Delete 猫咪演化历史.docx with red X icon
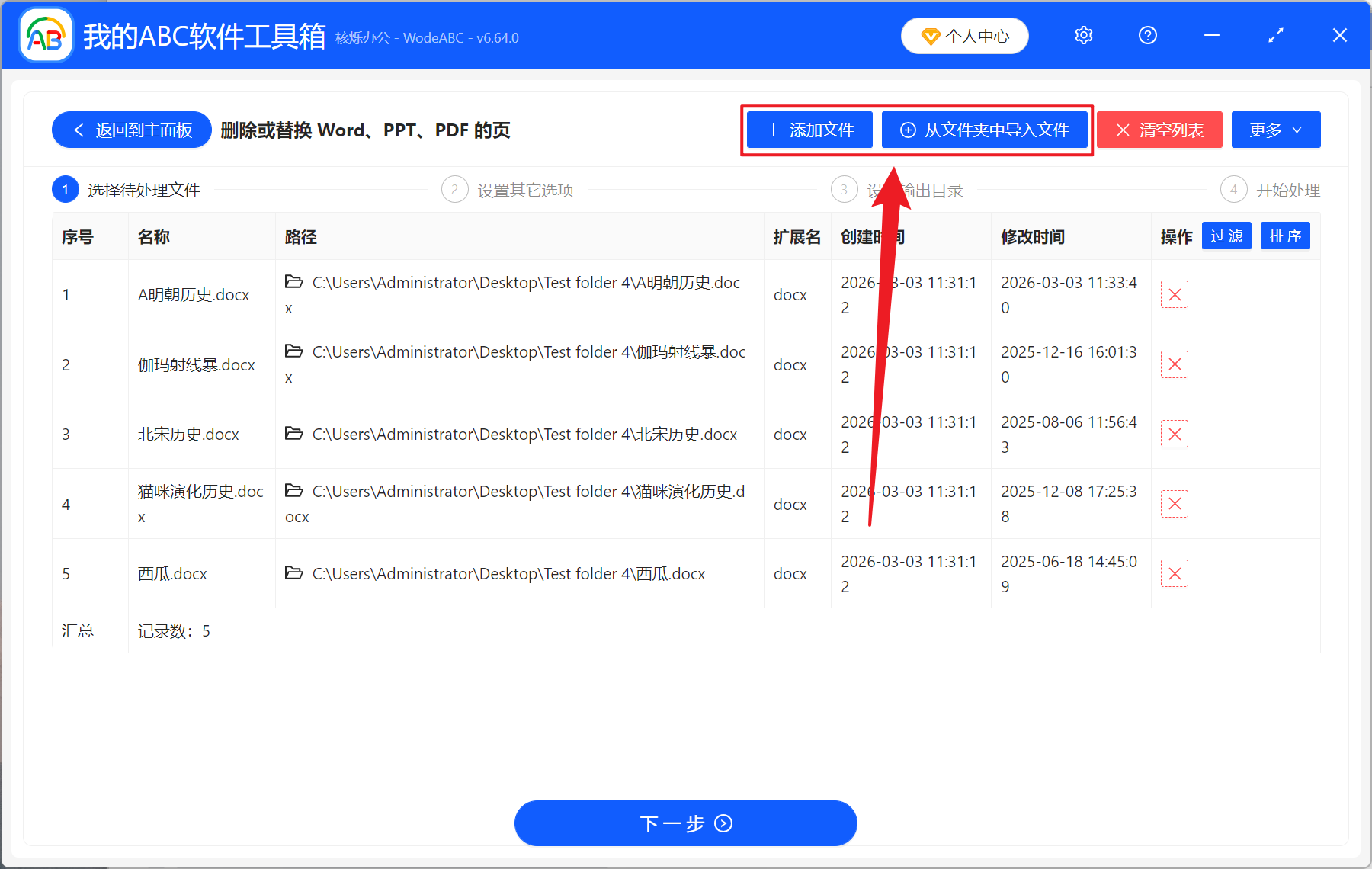The width and height of the screenshot is (1372, 869). click(1175, 503)
